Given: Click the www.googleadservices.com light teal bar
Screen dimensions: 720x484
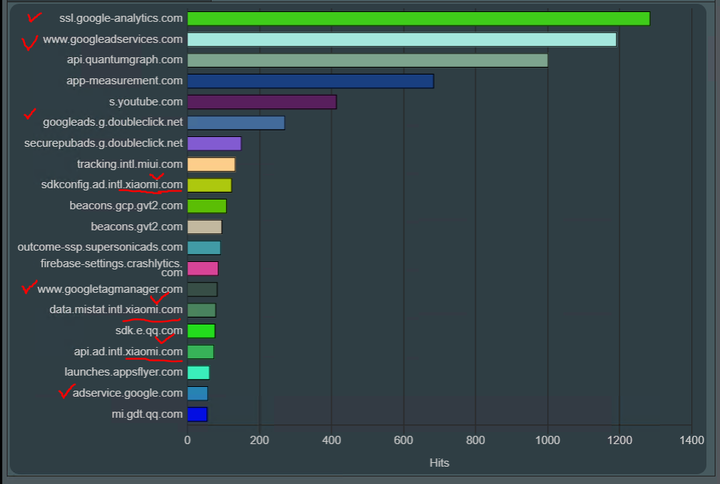Looking at the screenshot, I should click(402, 39).
